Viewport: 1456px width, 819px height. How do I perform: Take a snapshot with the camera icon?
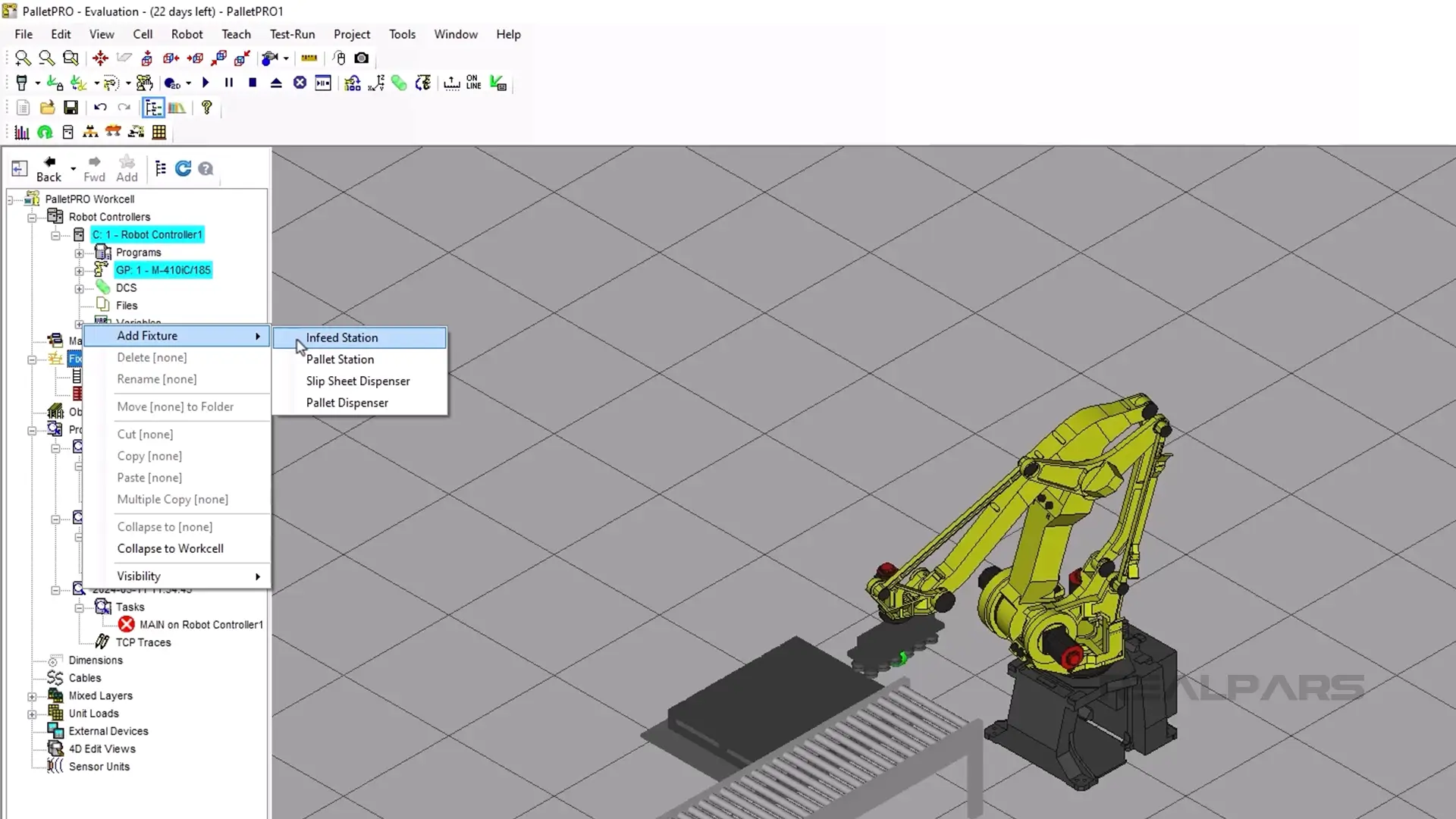coord(362,58)
